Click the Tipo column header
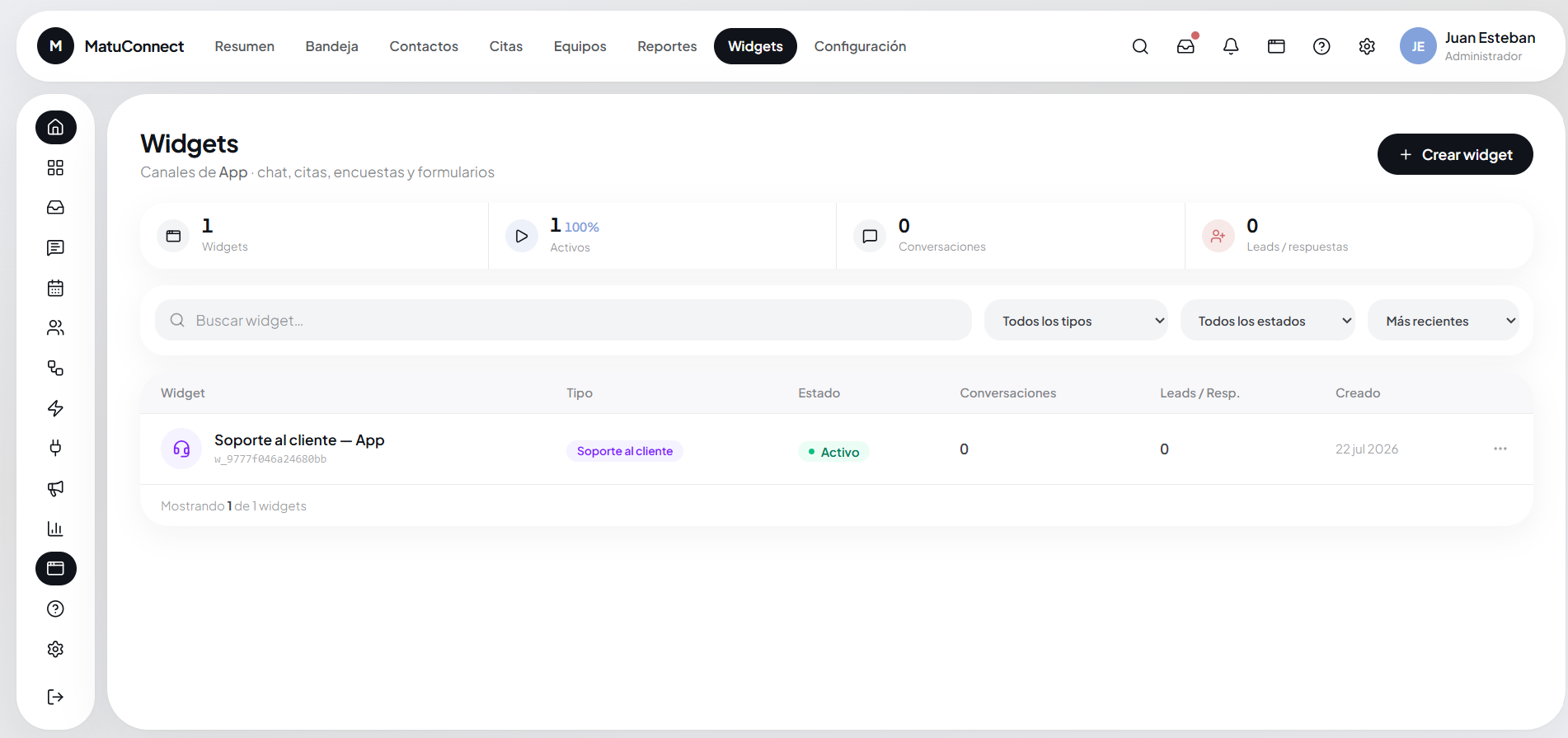Viewport: 1568px width, 738px height. click(580, 393)
